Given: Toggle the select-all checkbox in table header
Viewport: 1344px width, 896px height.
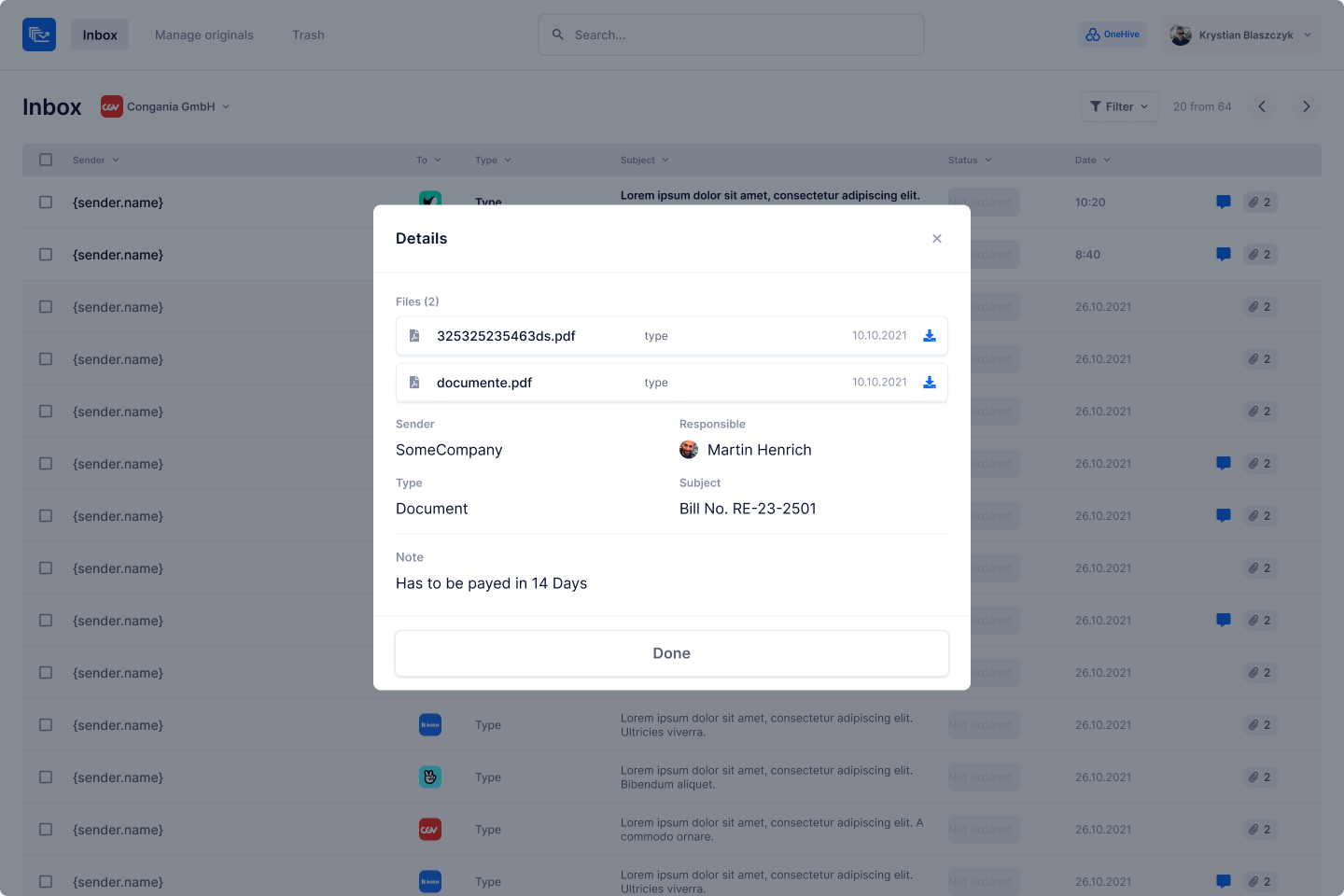Looking at the screenshot, I should [46, 160].
